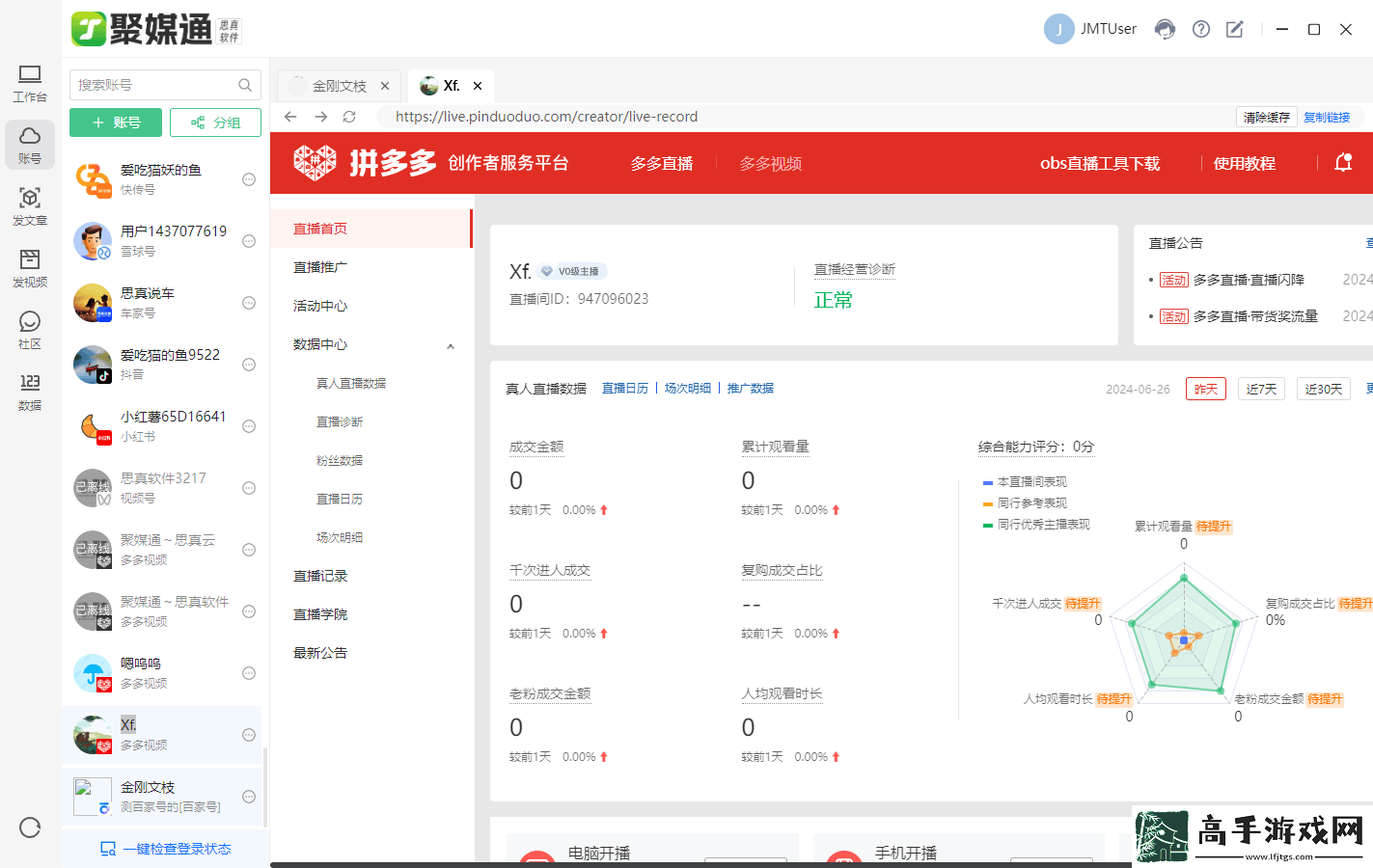
Task: Open the 工作台 workbench sidebar icon
Action: (30, 84)
